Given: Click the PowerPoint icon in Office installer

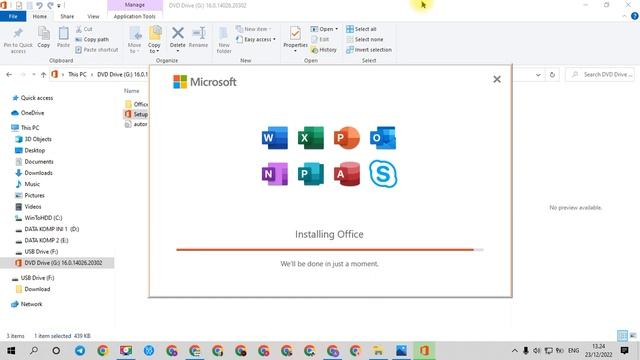Looking at the screenshot, I should click(347, 138).
